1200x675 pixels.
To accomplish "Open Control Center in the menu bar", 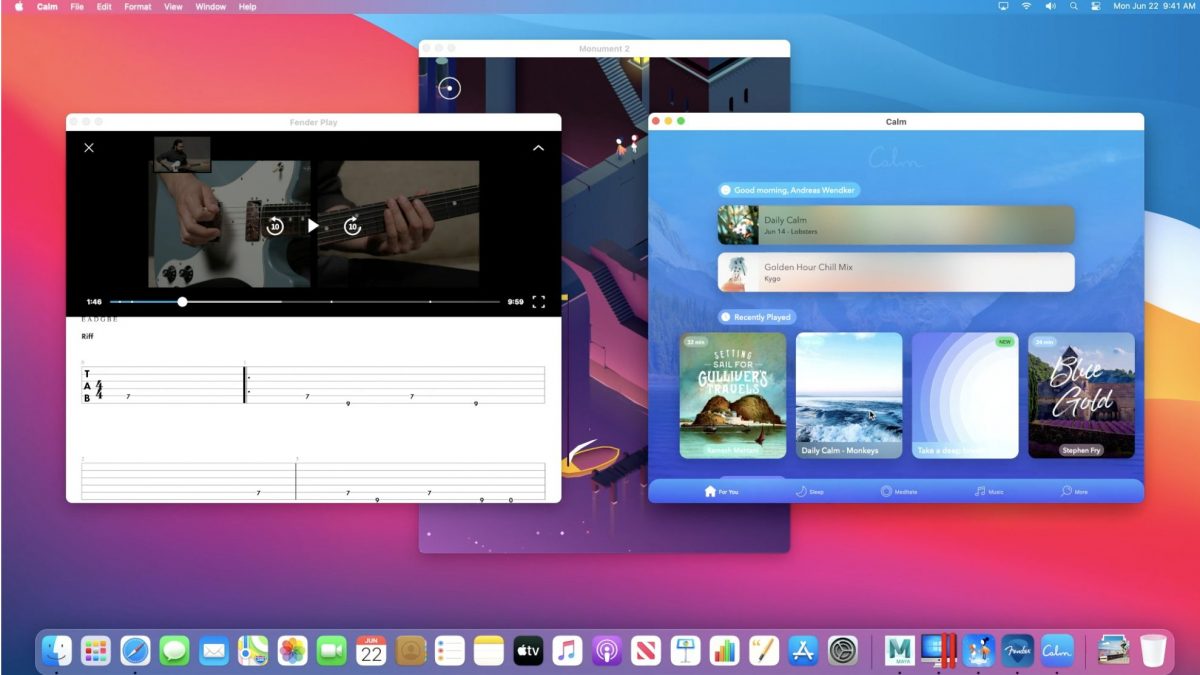I will click(x=1095, y=7).
